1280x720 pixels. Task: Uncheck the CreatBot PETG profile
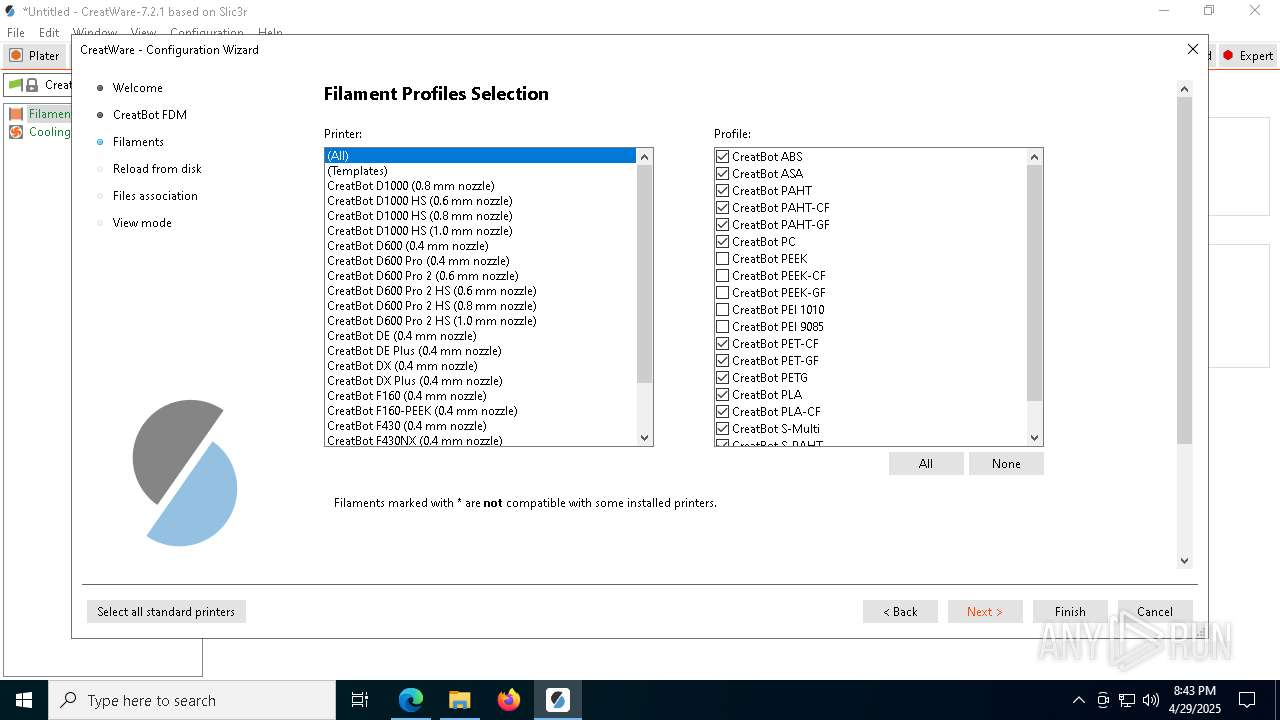pos(722,378)
